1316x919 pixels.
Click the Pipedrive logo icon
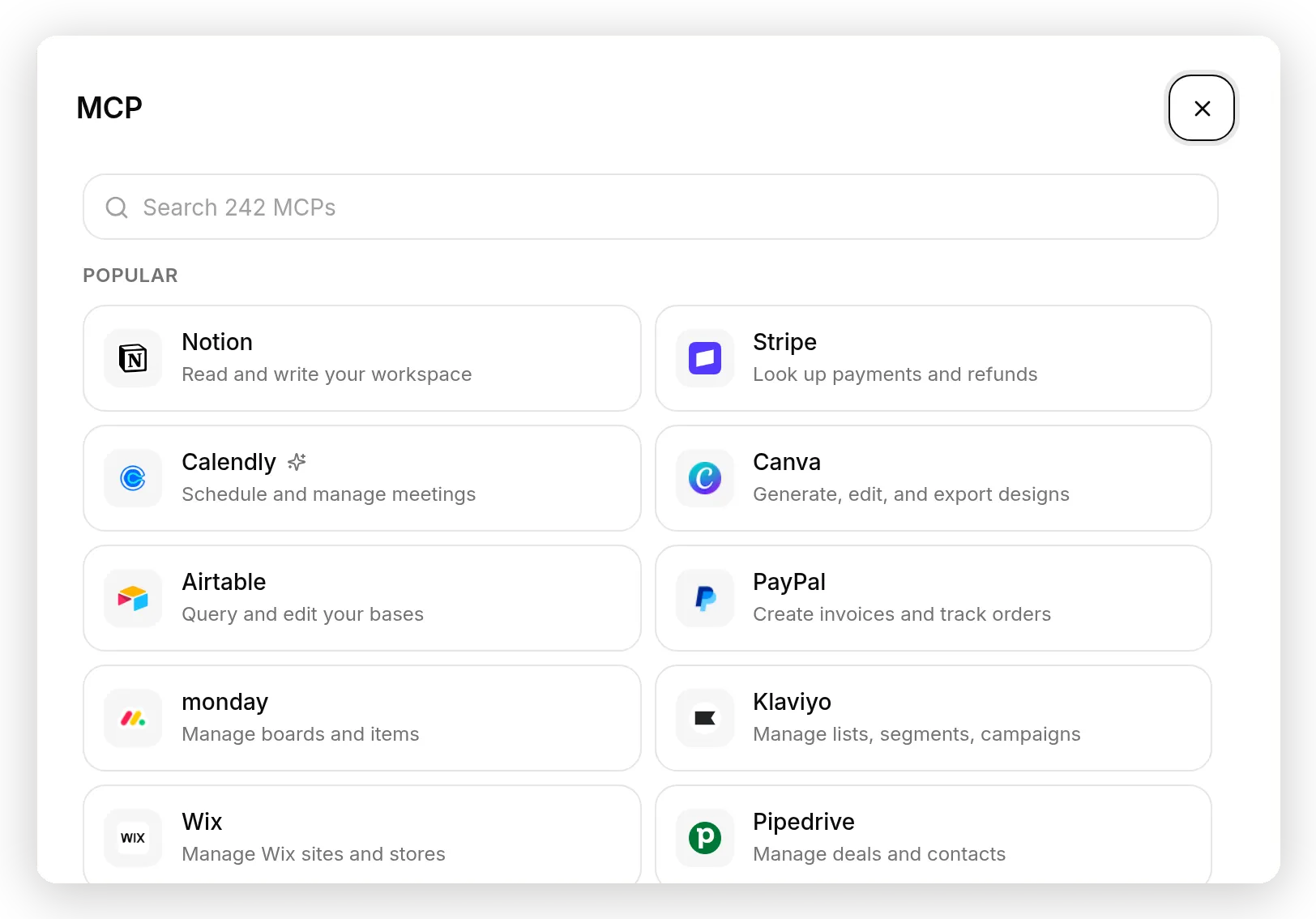[705, 838]
